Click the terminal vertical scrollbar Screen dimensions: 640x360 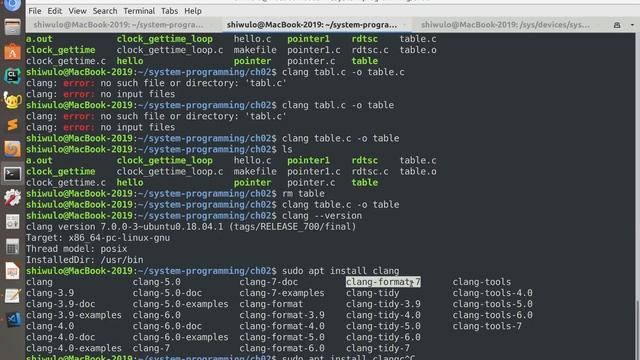(x=637, y=329)
